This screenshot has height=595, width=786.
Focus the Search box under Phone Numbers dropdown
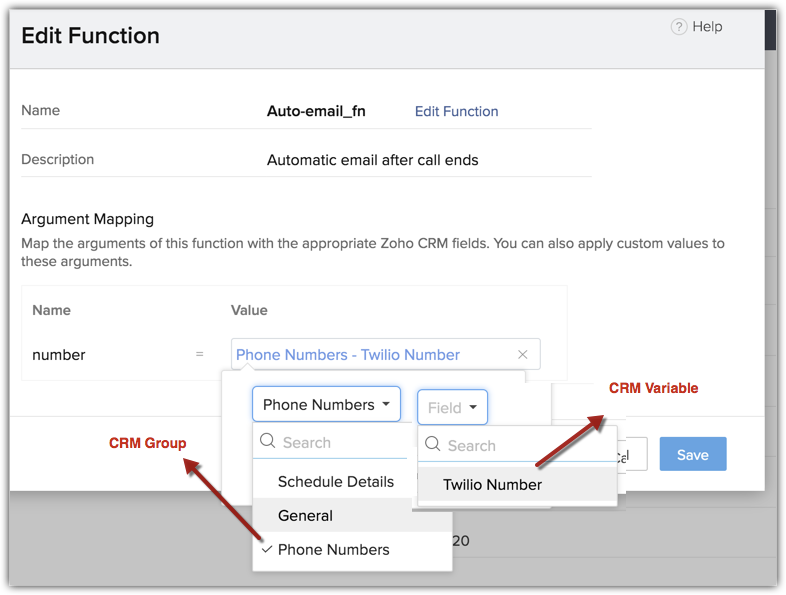340,442
